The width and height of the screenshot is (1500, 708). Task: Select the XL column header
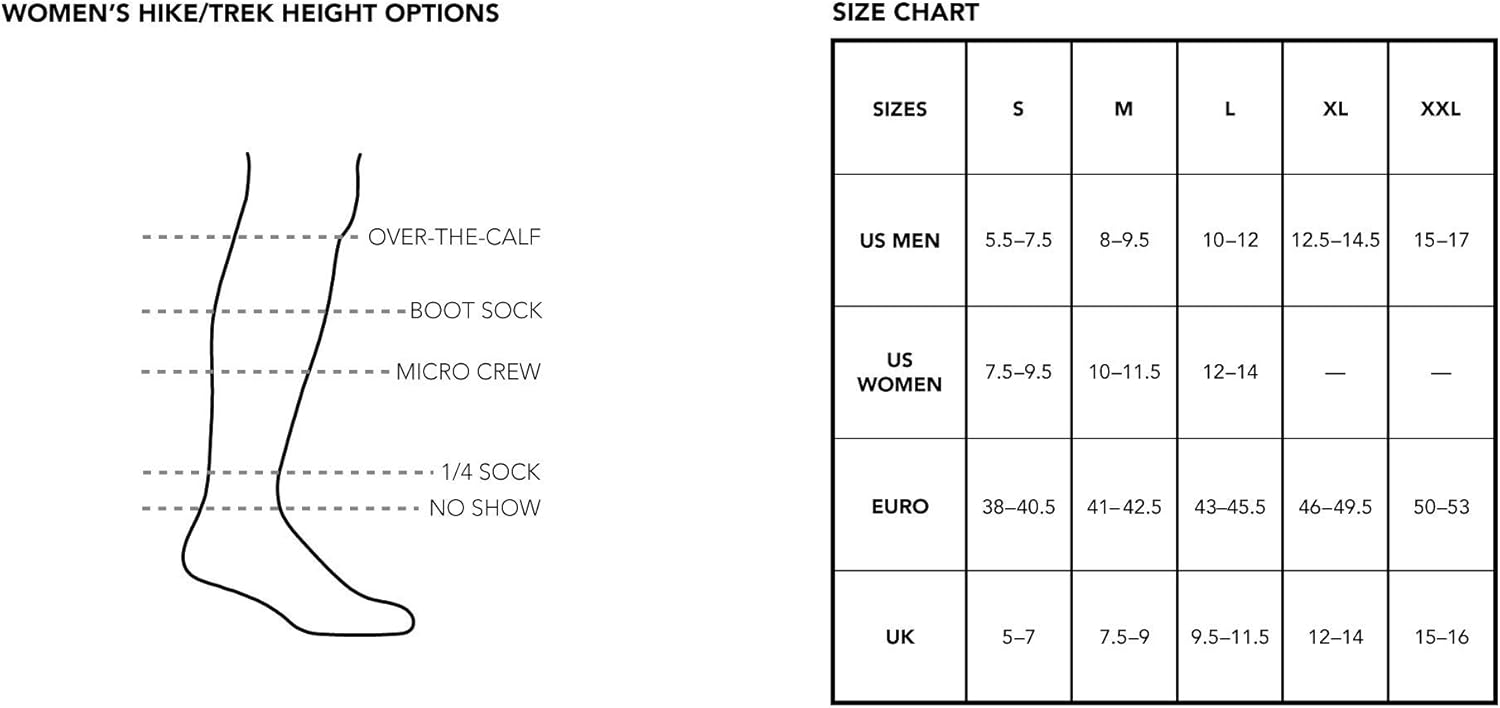(x=1335, y=109)
